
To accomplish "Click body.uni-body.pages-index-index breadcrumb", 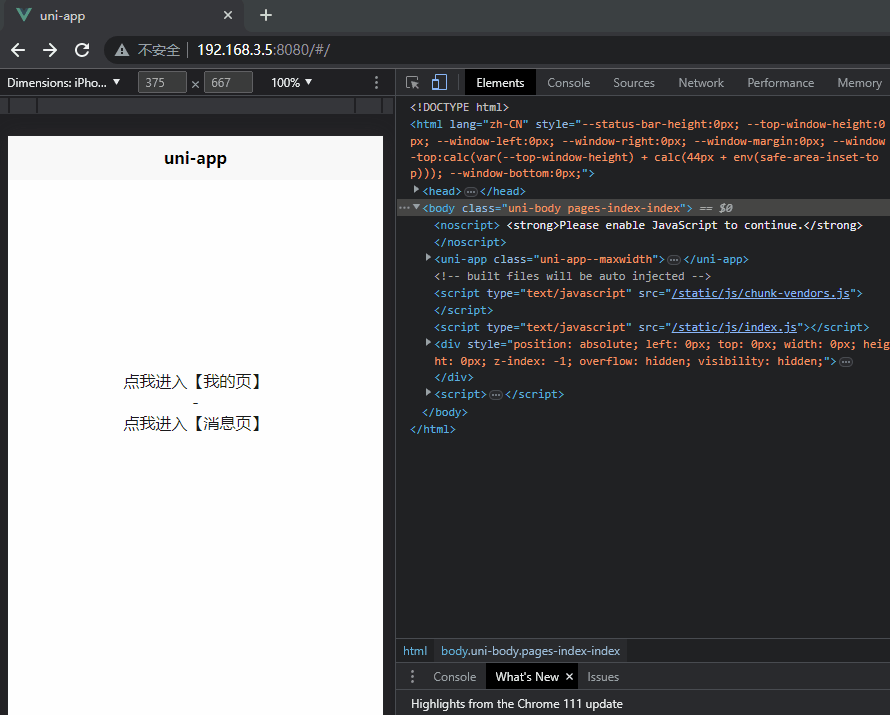I will pyautogui.click(x=530, y=651).
